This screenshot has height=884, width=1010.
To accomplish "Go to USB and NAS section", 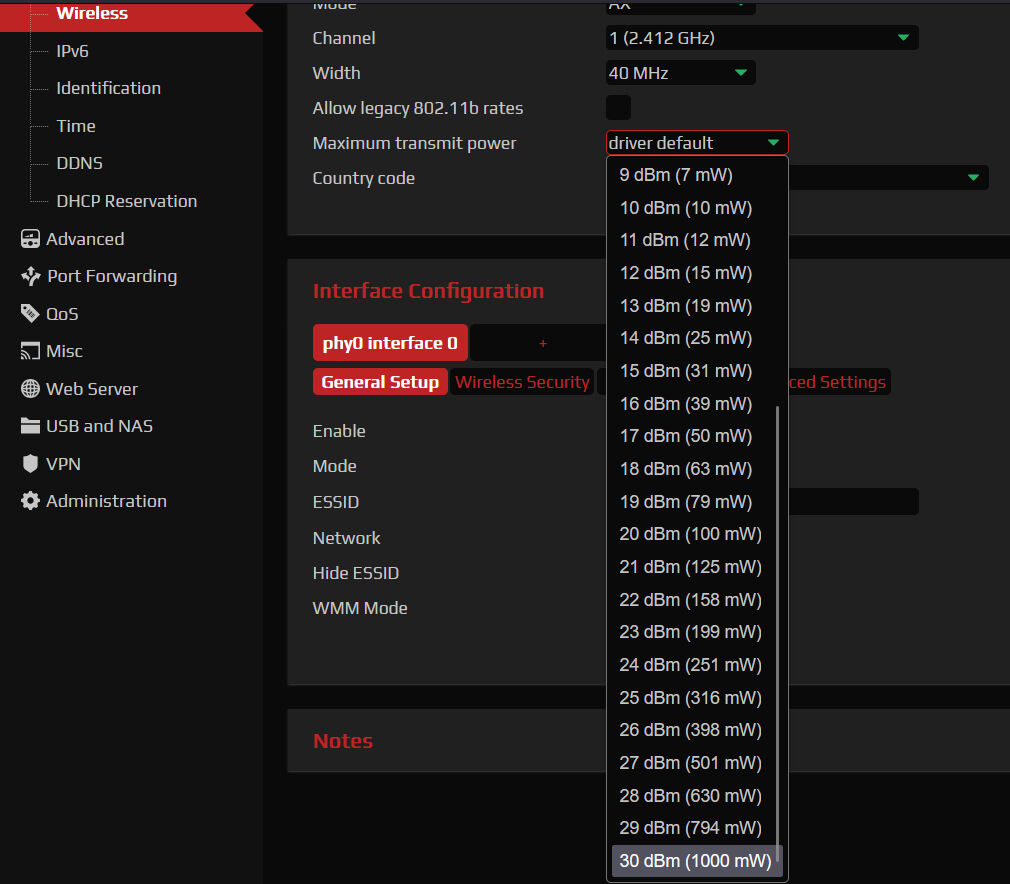I will tap(99, 426).
